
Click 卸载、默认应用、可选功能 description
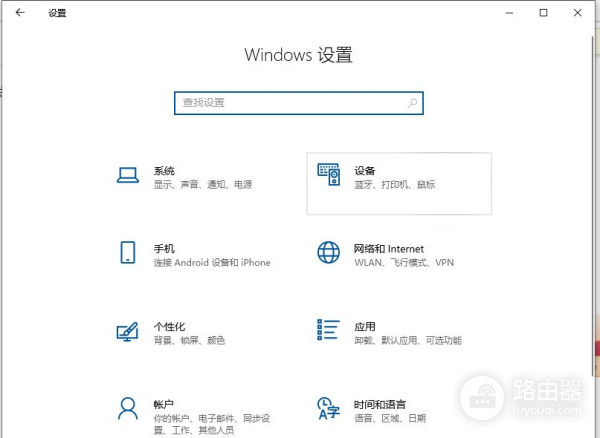408,340
